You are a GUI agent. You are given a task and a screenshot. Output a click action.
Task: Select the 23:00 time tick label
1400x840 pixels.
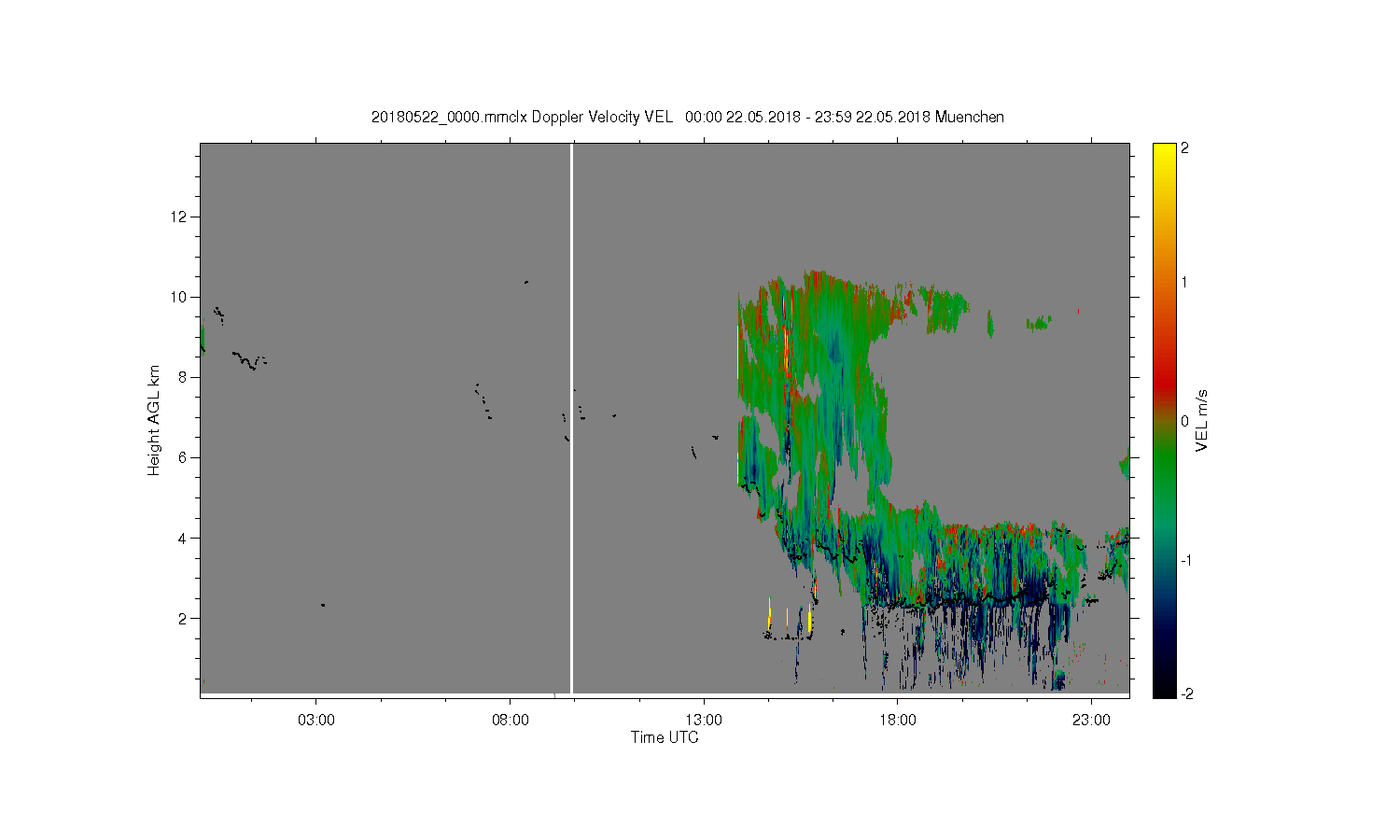pos(1091,720)
